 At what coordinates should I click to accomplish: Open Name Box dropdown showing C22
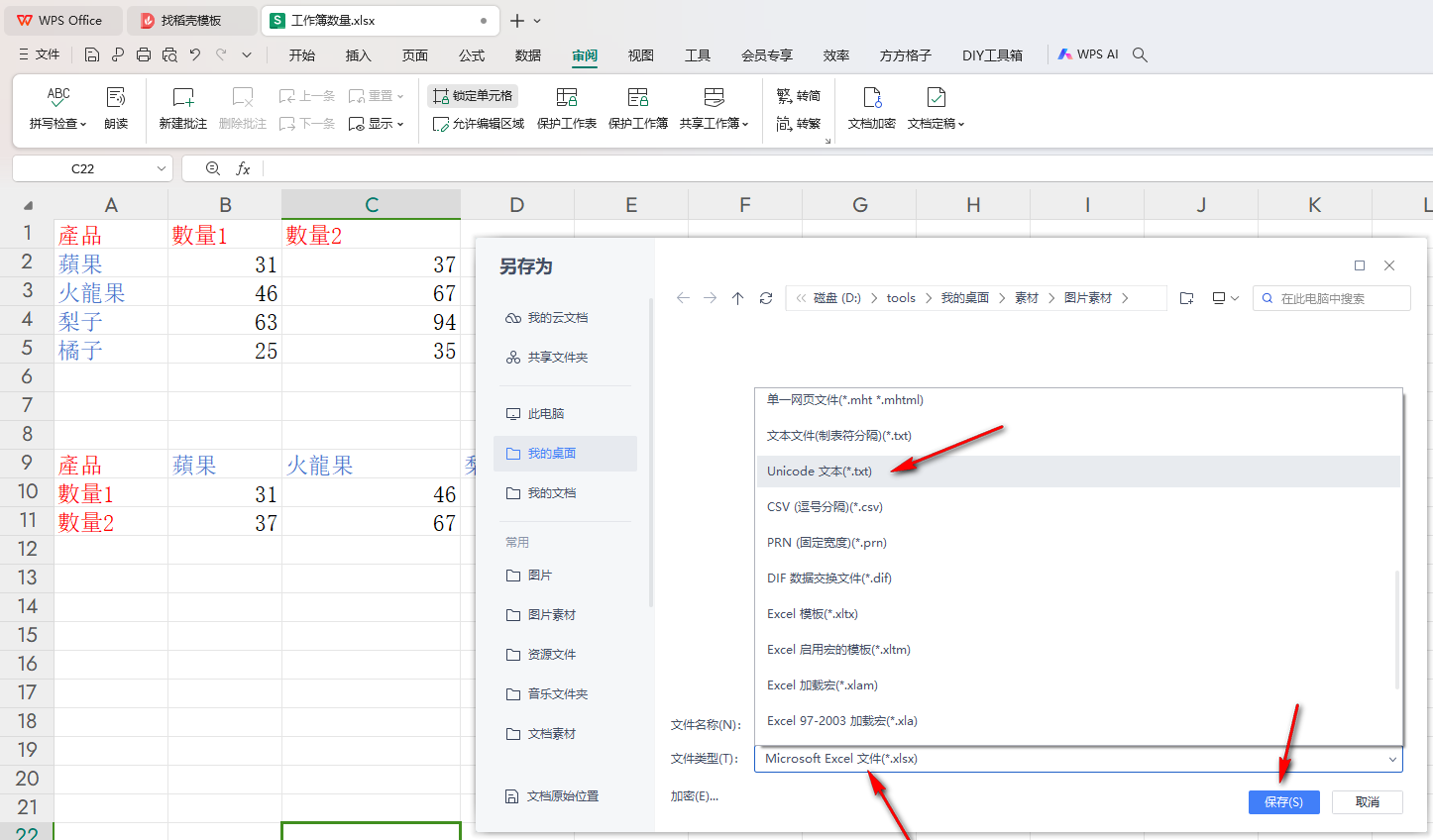(161, 168)
